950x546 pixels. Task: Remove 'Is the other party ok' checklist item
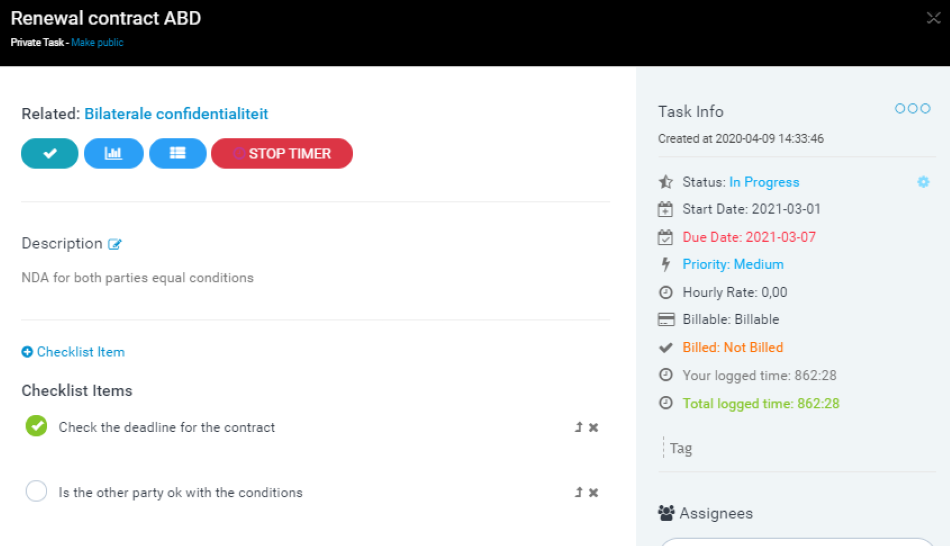(x=594, y=492)
